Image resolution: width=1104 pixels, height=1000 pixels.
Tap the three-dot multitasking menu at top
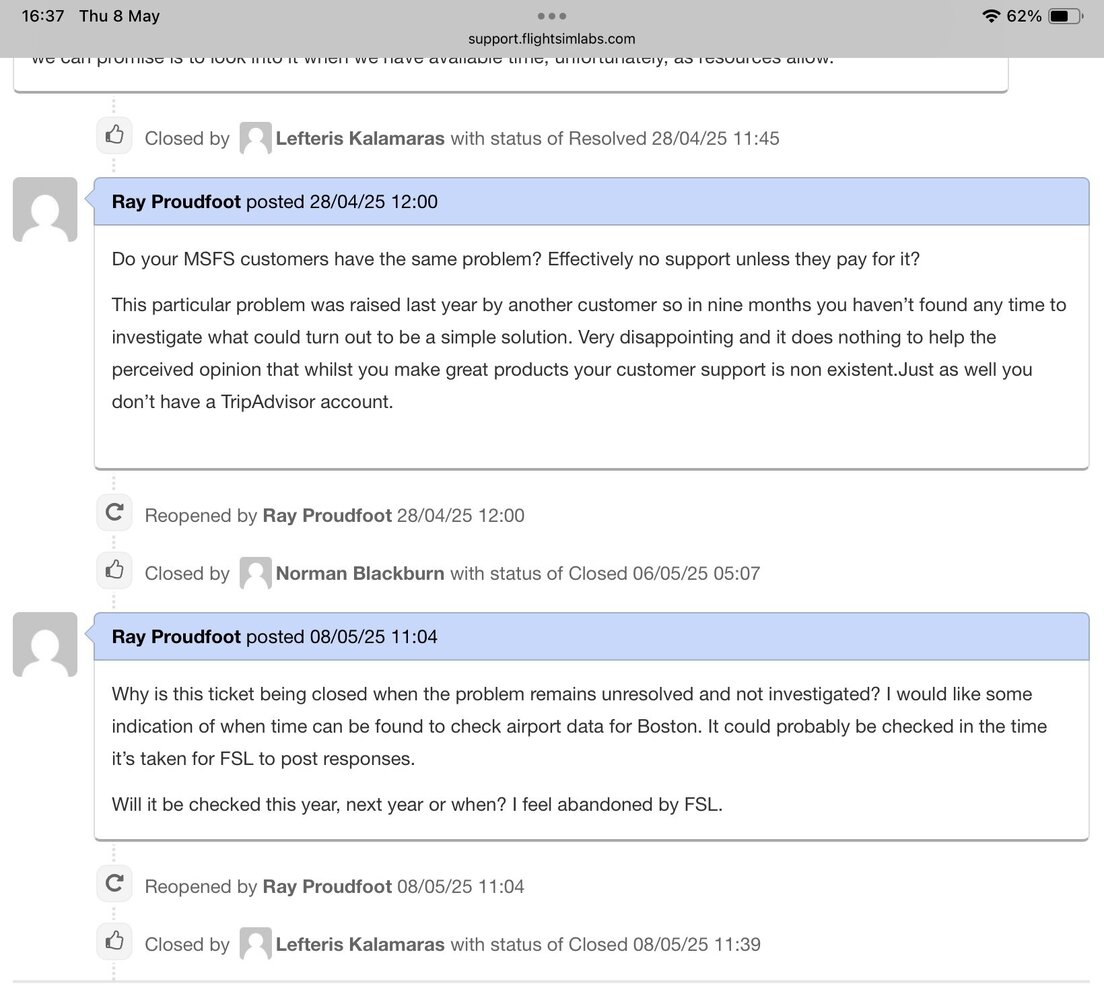pyautogui.click(x=551, y=15)
